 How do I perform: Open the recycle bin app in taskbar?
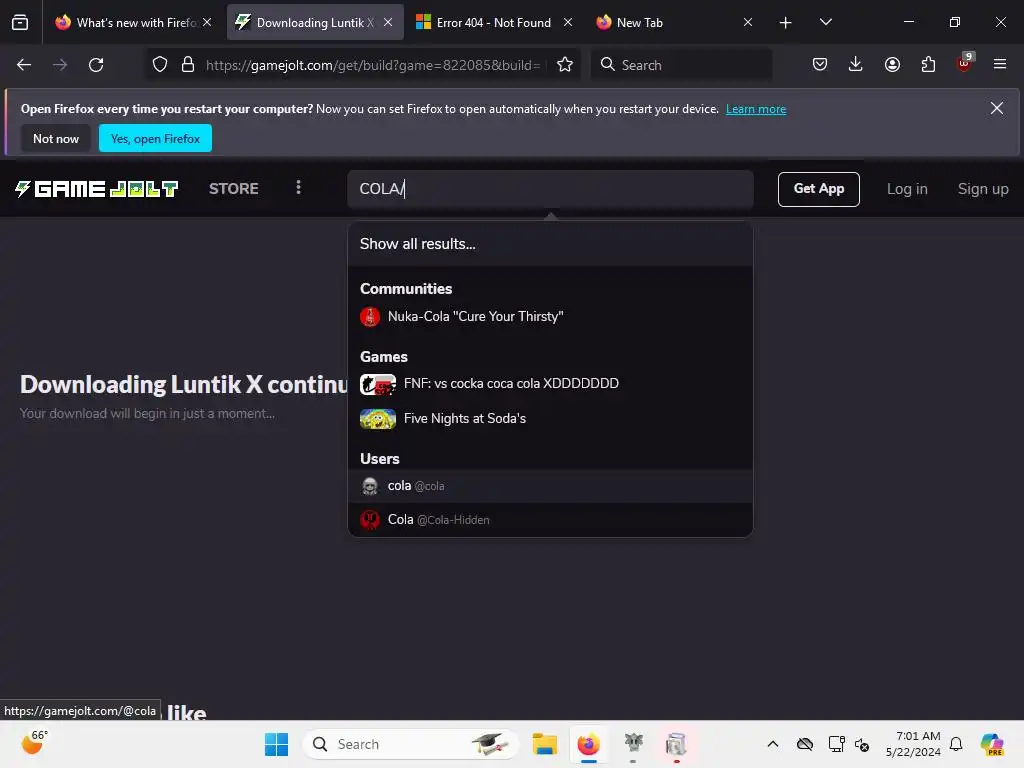pyautogui.click(x=677, y=744)
